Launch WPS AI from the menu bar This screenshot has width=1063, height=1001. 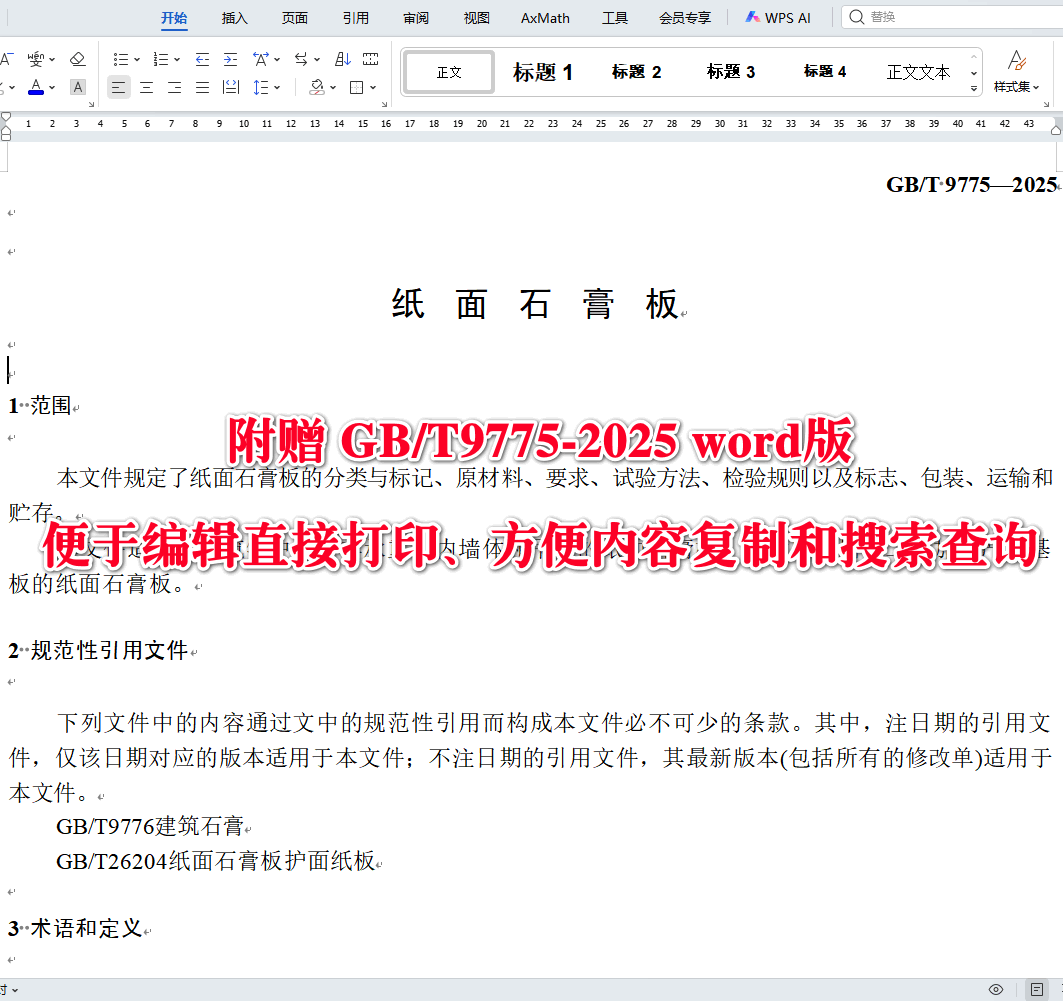(x=778, y=17)
